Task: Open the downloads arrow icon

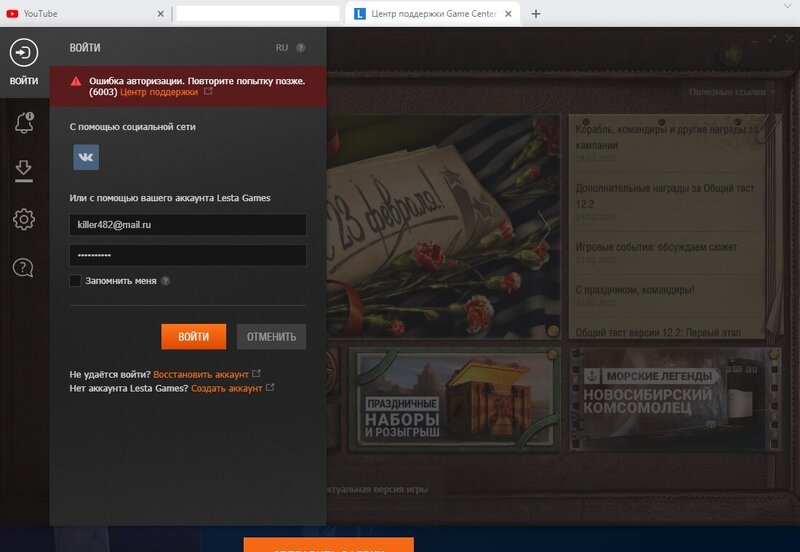Action: (x=24, y=170)
